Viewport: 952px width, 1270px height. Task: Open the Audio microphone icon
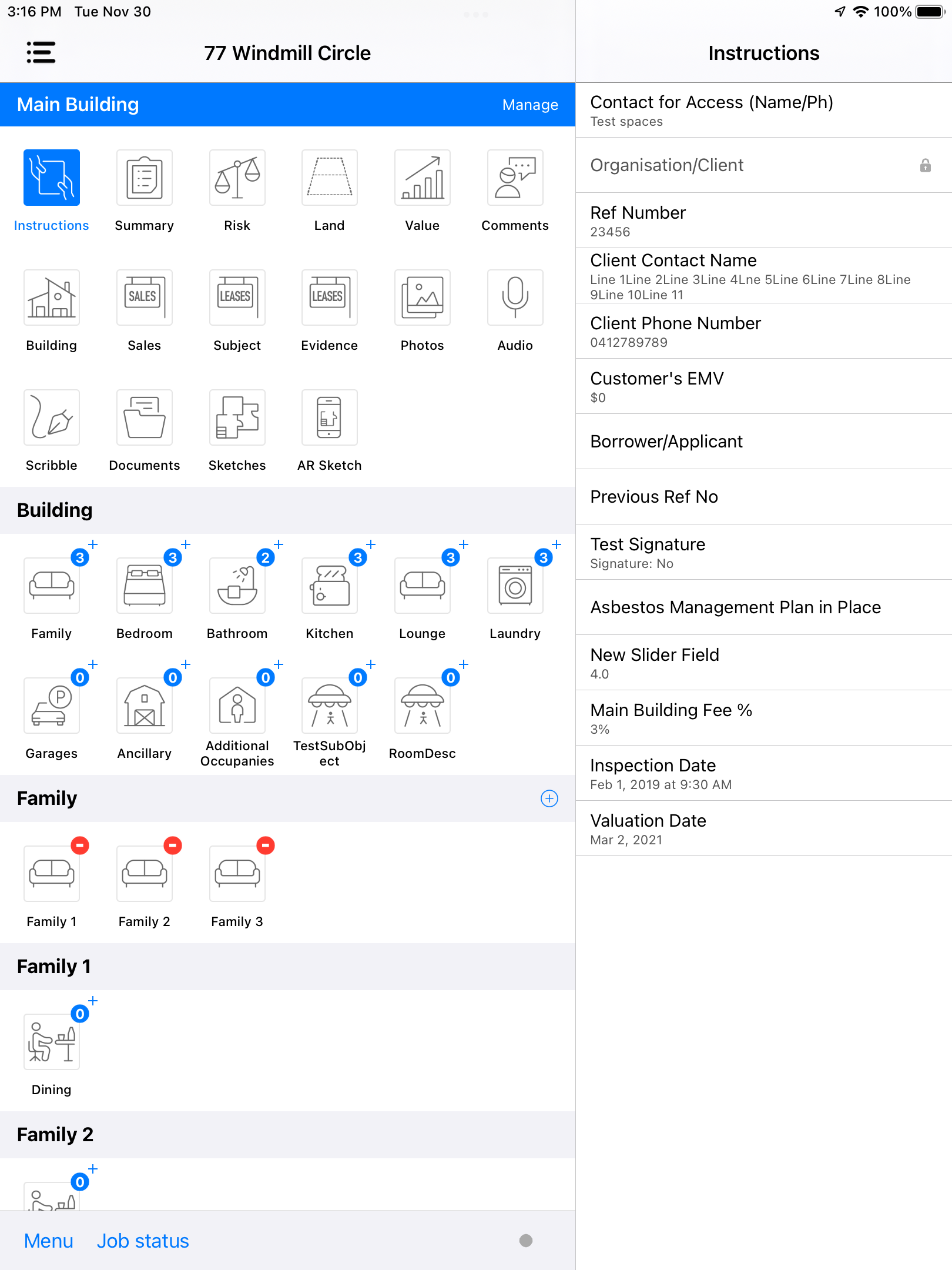tap(515, 298)
